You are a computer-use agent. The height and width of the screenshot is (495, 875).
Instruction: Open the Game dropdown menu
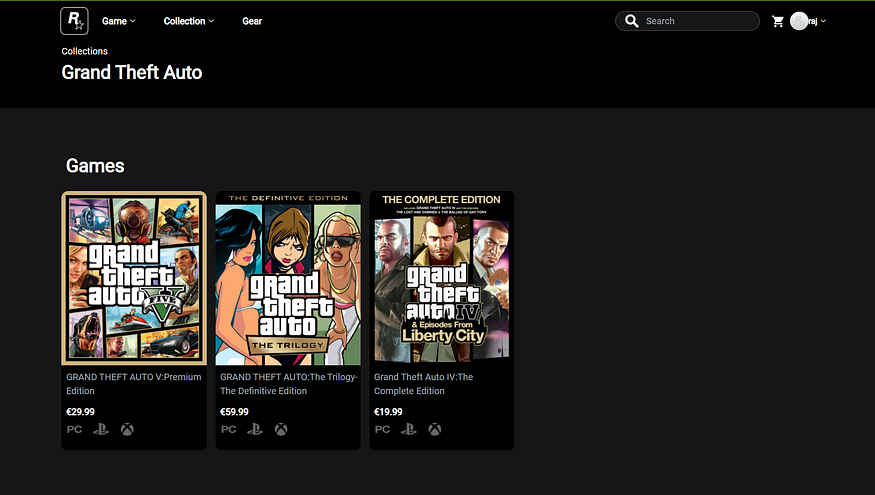[x=118, y=21]
